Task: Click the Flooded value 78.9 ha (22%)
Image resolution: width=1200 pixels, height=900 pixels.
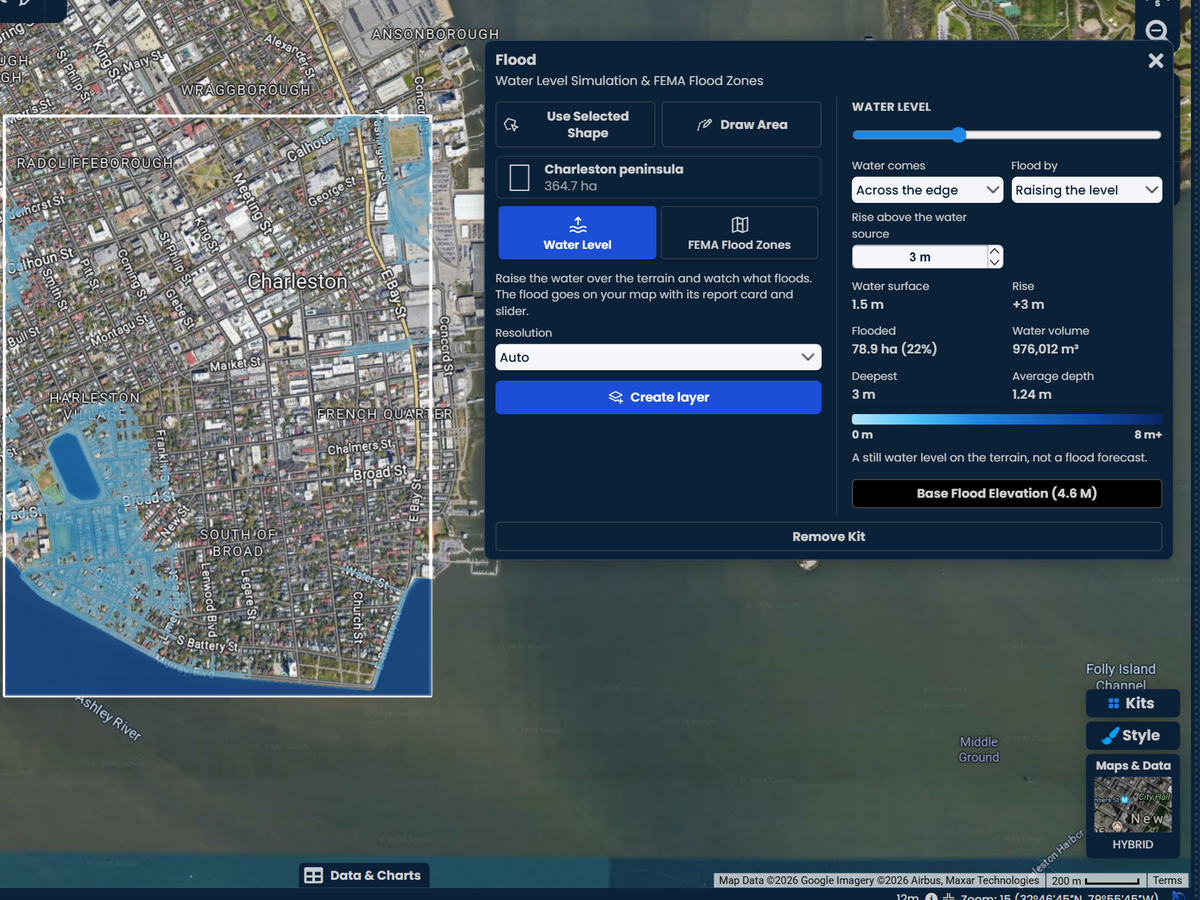Action: click(x=894, y=349)
